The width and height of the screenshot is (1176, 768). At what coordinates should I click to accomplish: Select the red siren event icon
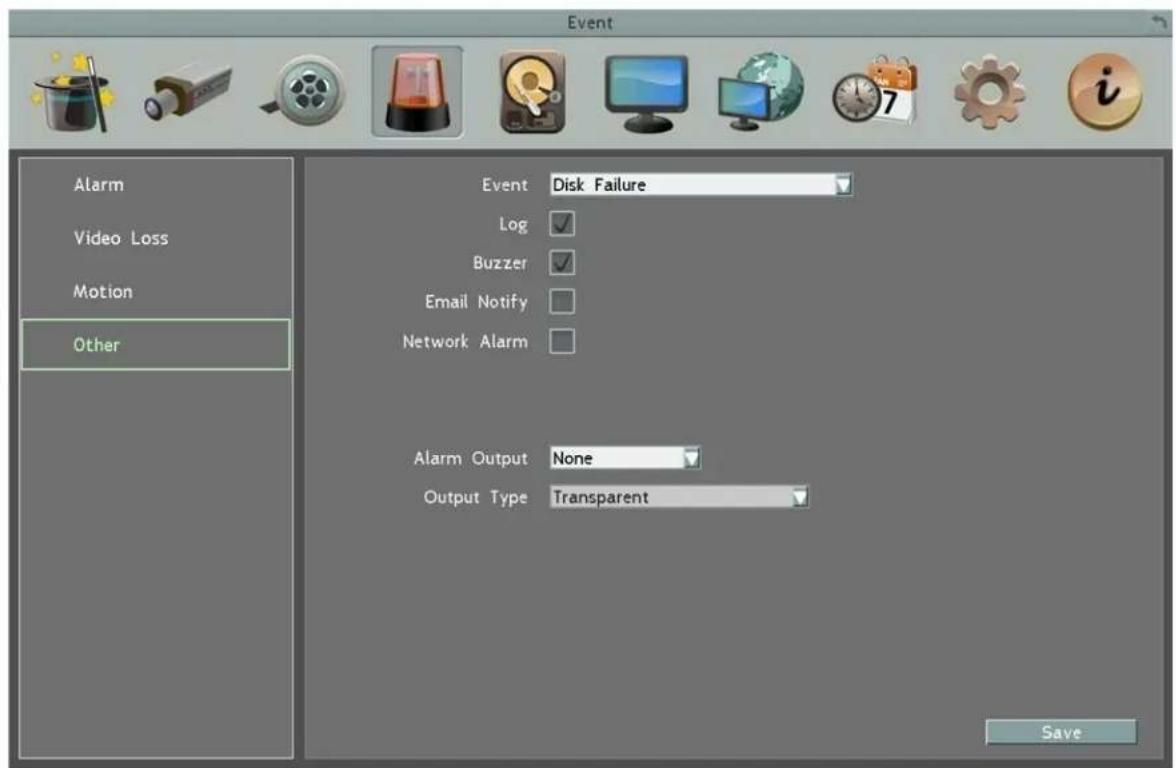pos(417,92)
